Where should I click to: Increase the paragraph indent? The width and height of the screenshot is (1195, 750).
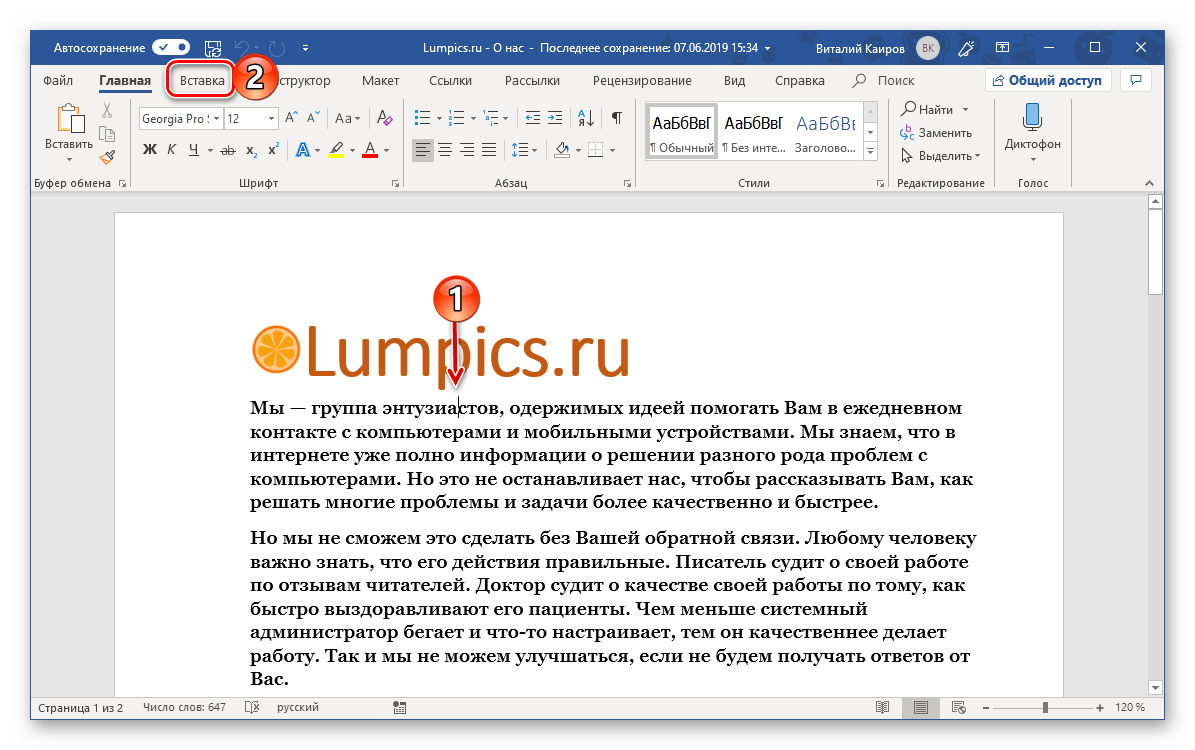point(555,118)
